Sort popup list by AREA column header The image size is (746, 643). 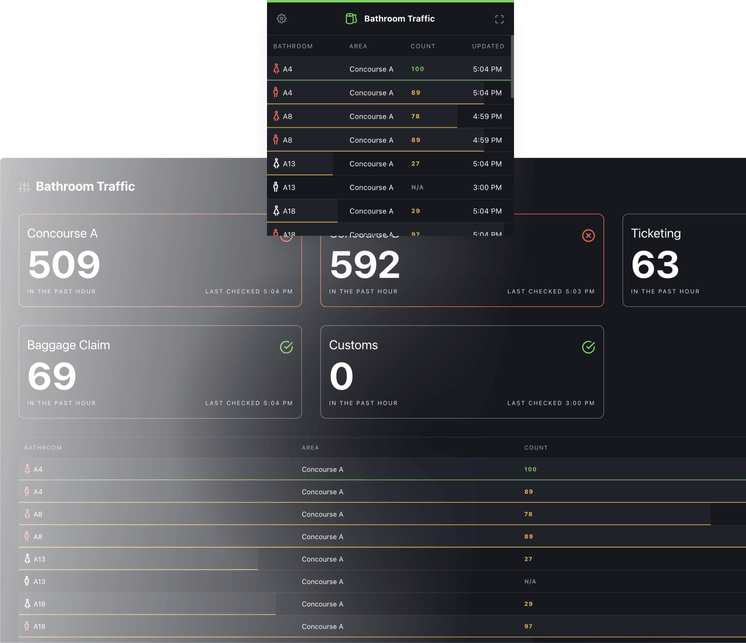358,46
